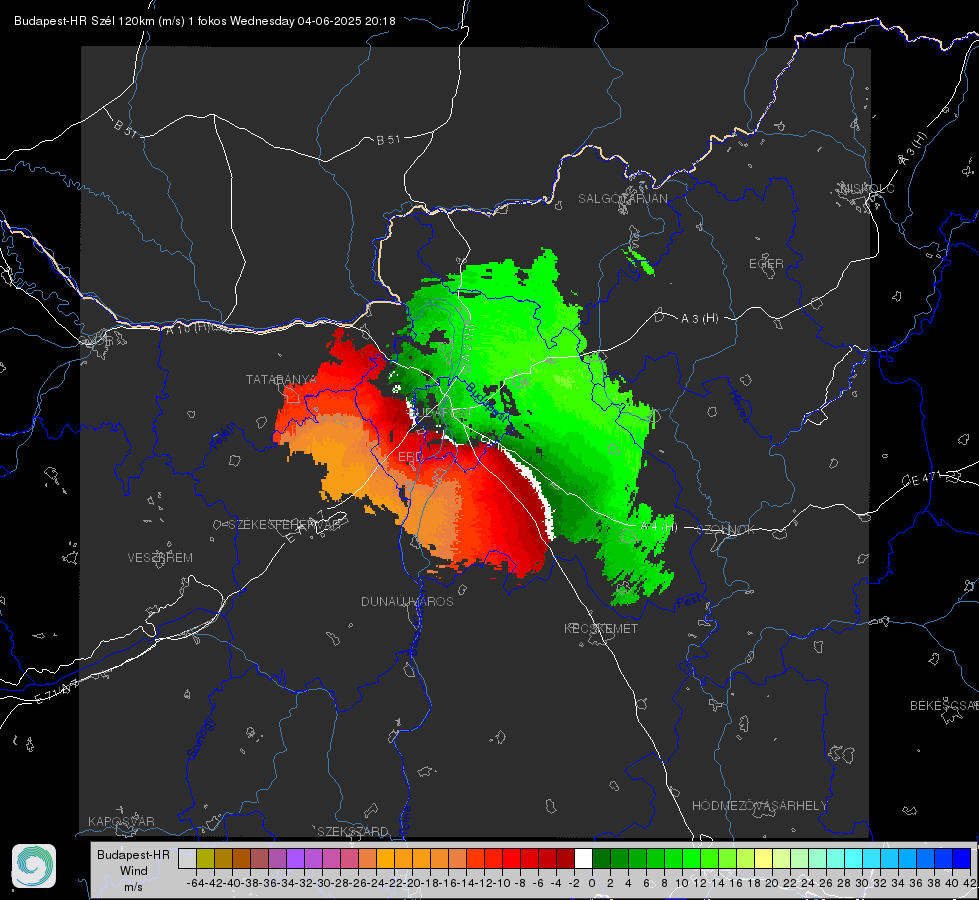Click the DUNAÚJVÁROS city label
979x900 pixels.
tap(407, 601)
